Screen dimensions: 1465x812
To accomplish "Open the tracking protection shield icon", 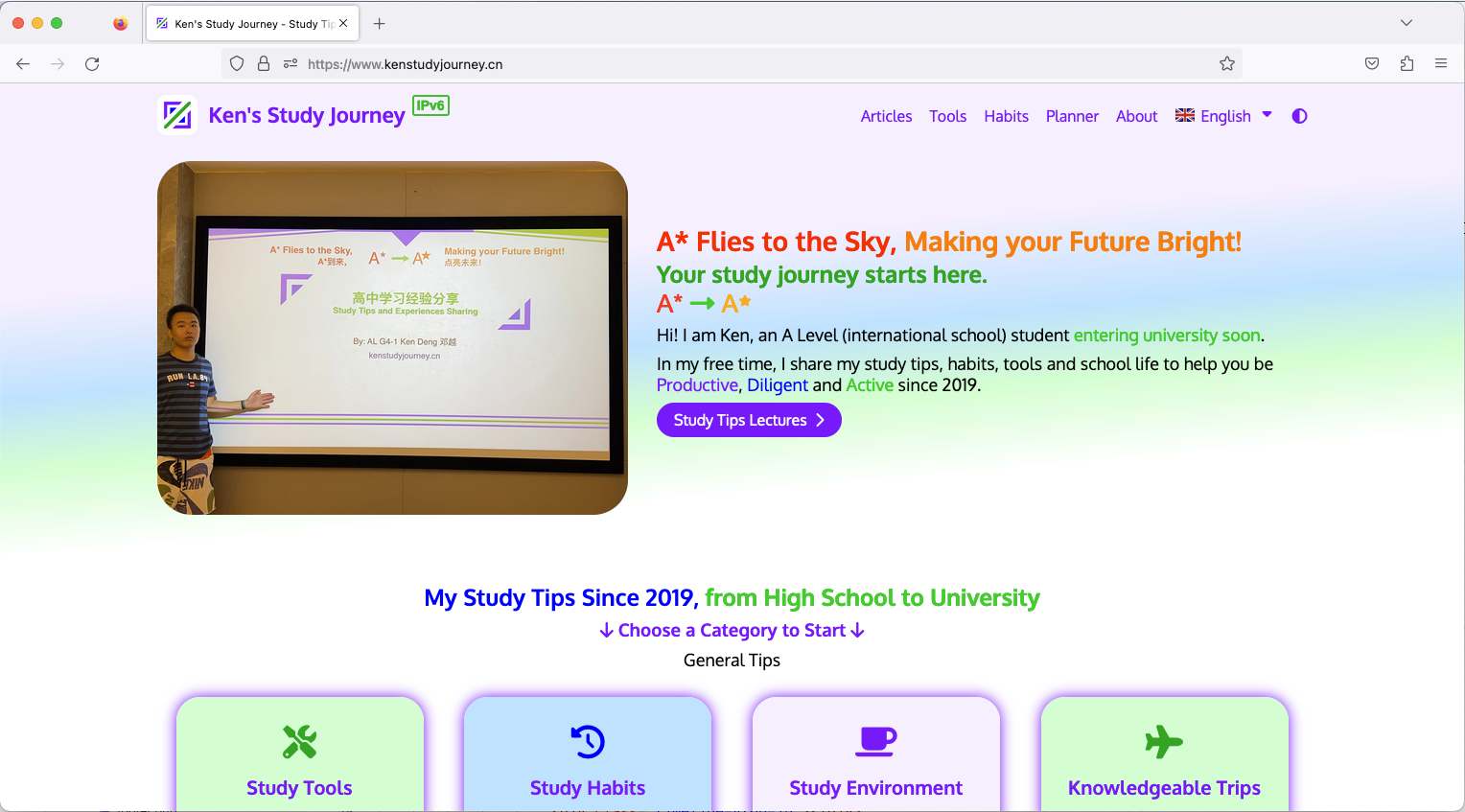I will pyautogui.click(x=237, y=64).
